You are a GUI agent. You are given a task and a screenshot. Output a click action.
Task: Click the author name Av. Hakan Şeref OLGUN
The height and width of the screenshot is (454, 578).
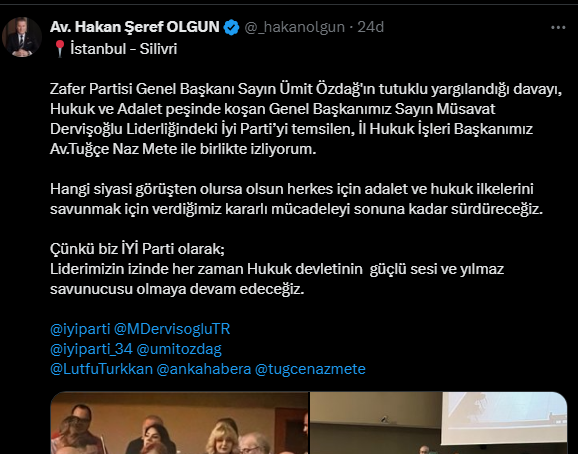[135, 27]
